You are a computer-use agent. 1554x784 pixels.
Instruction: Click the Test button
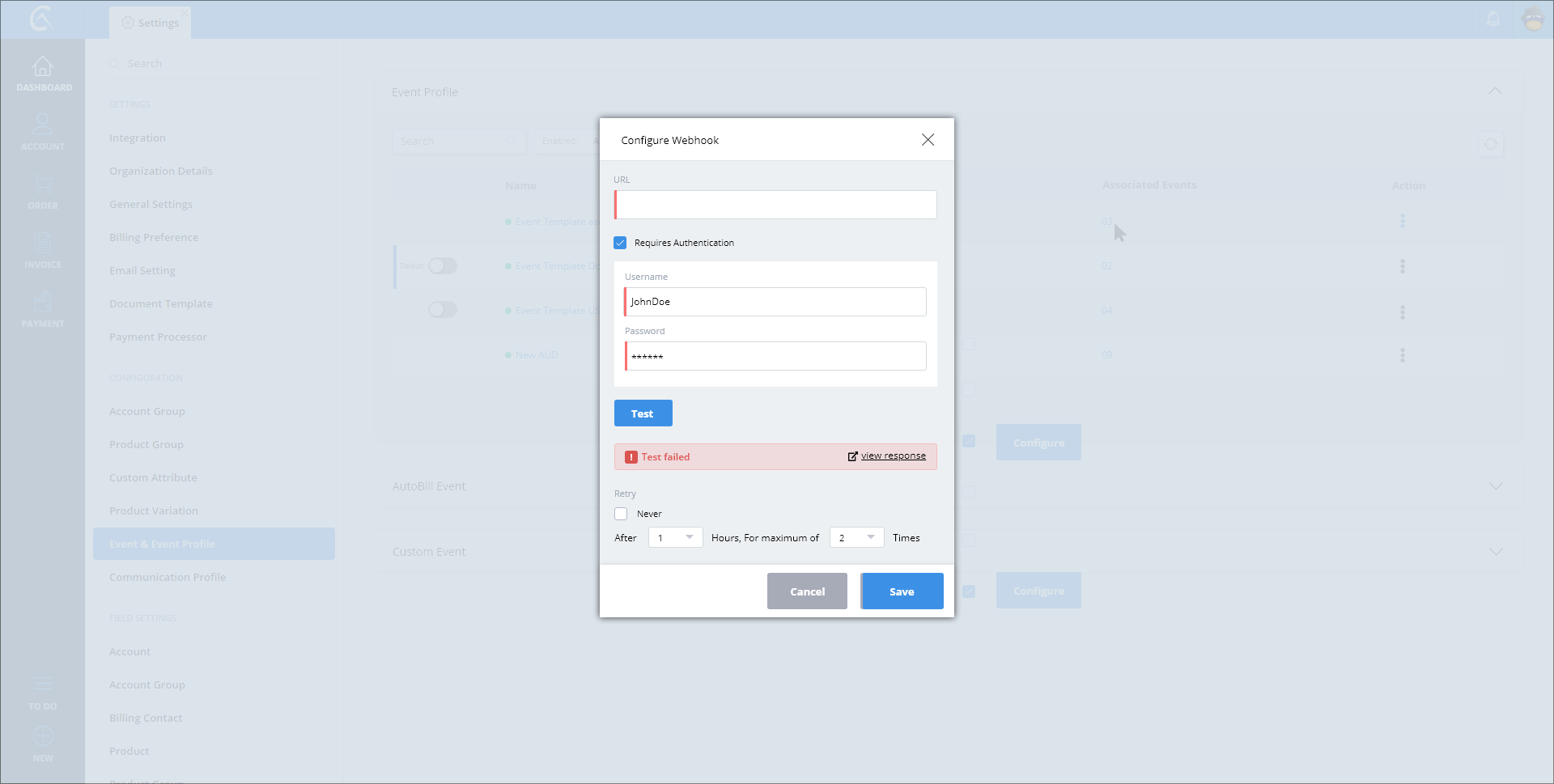tap(643, 413)
